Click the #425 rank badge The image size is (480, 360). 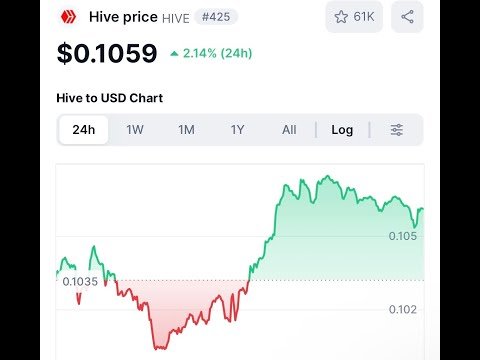point(216,17)
